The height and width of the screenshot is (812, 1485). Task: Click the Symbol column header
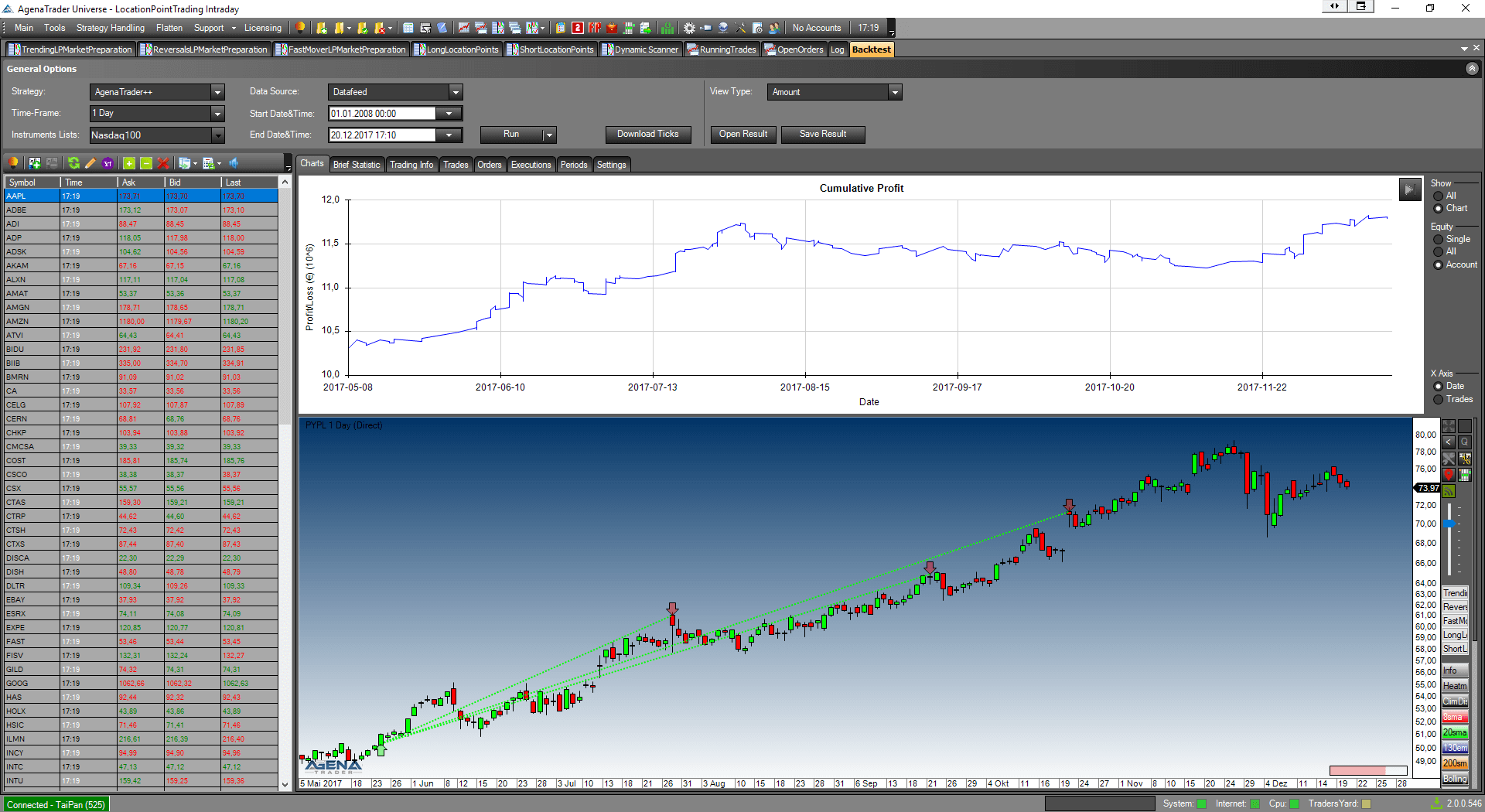point(32,183)
